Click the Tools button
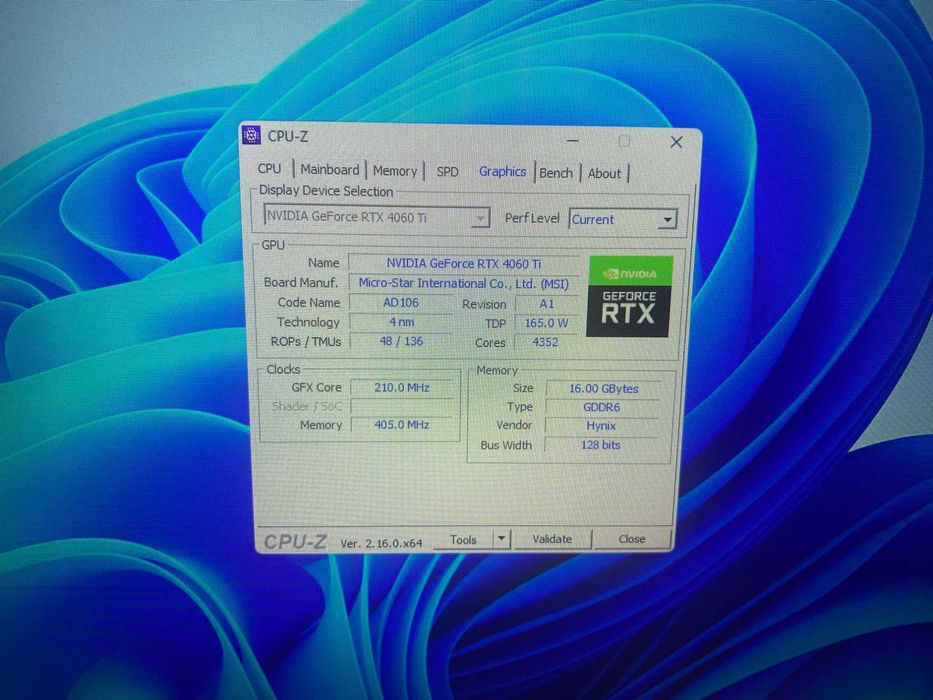This screenshot has width=933, height=700. tap(463, 540)
